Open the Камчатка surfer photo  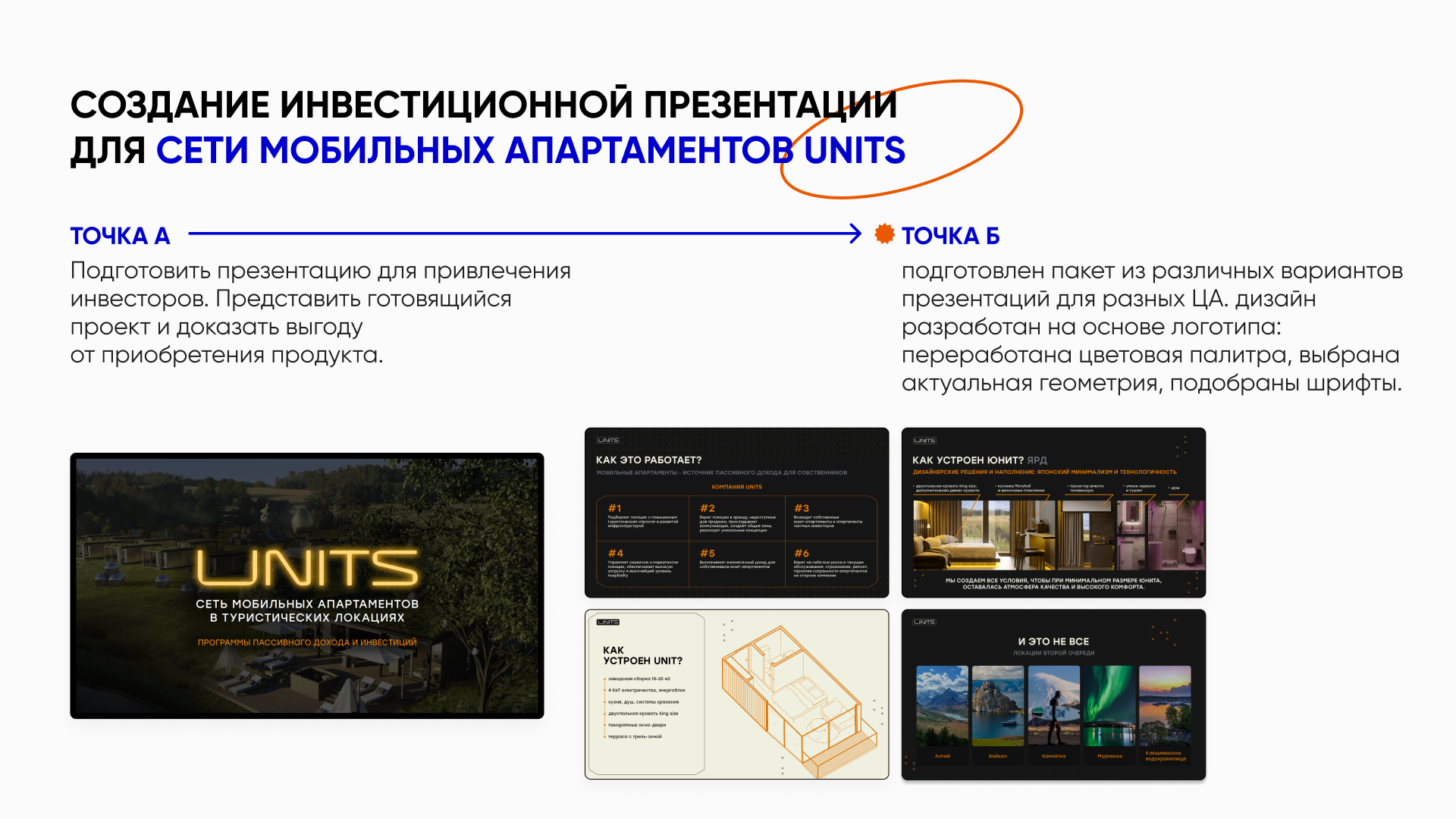[1053, 706]
